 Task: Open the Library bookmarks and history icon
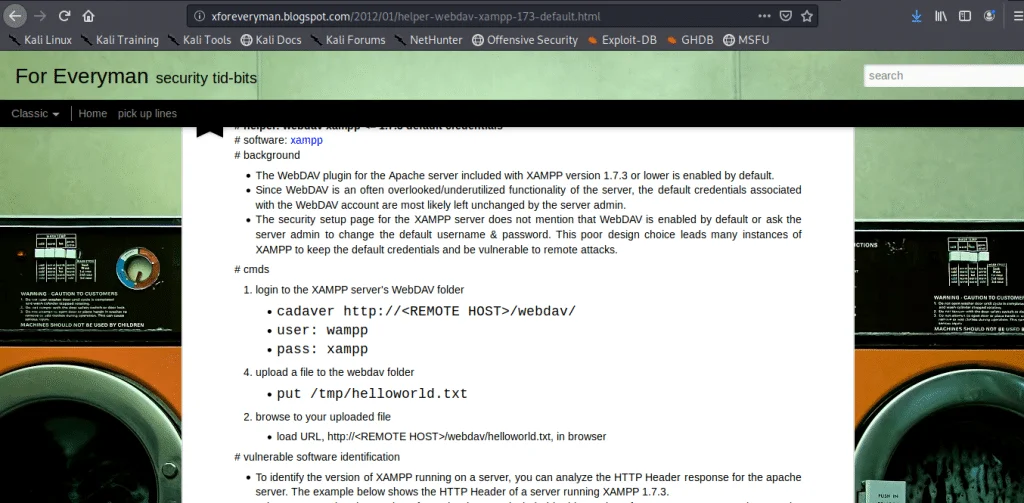click(x=941, y=16)
